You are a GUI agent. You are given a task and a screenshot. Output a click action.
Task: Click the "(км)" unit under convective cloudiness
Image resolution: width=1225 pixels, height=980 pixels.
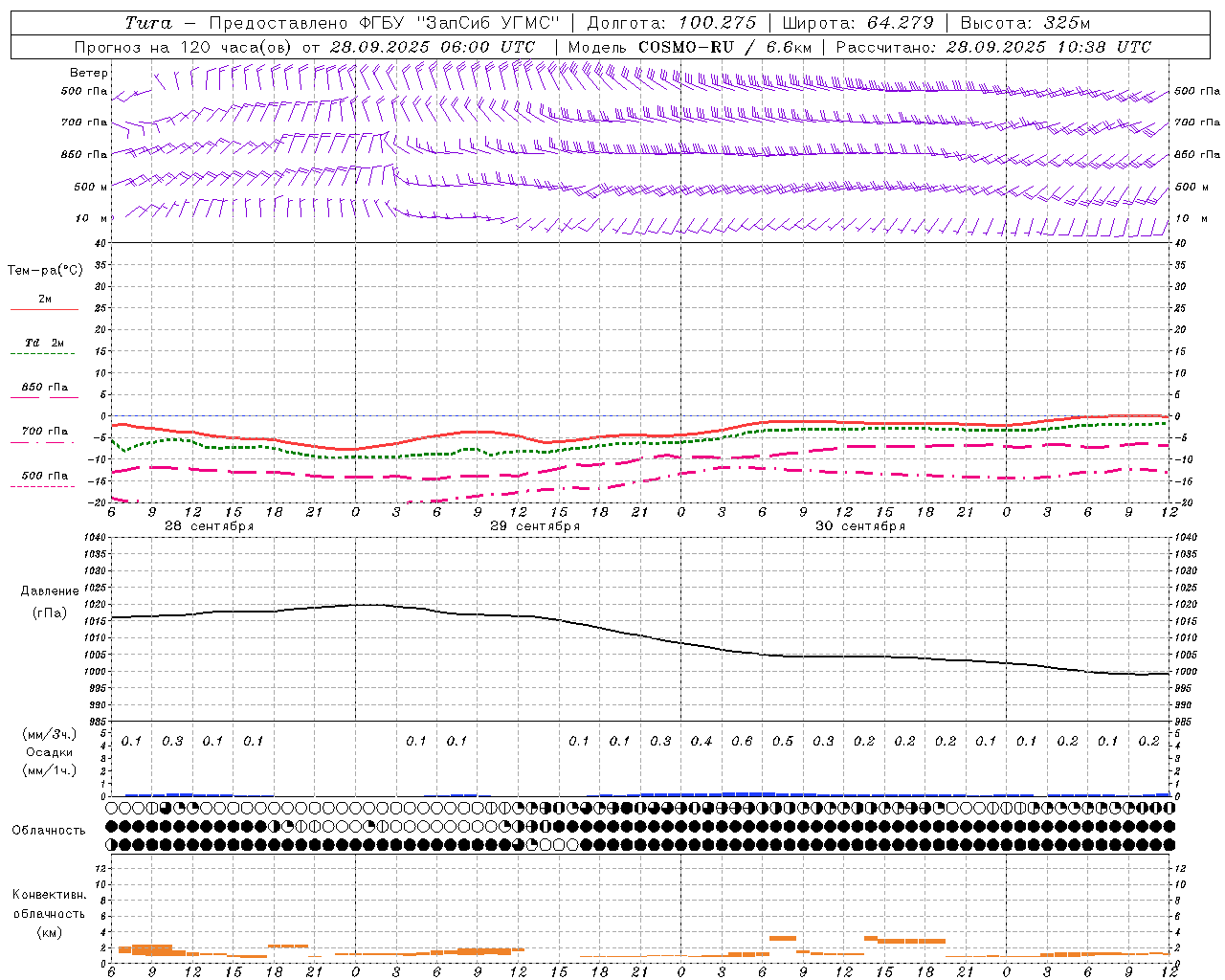(x=50, y=932)
